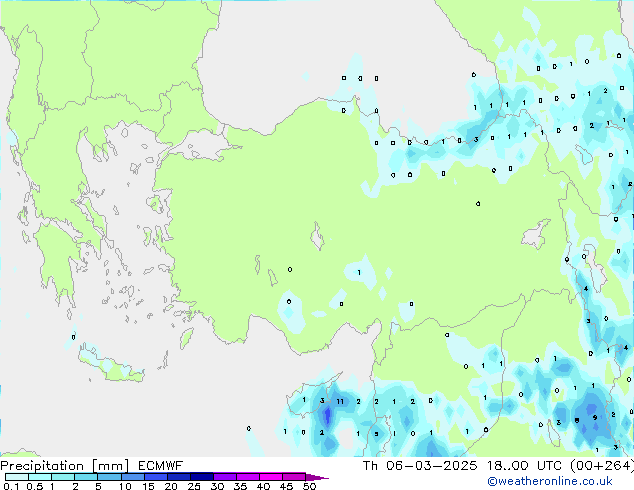This screenshot has height=490, width=634.
Task: Pick the 25–30 mm navy legend swatch
Action: tap(201, 477)
